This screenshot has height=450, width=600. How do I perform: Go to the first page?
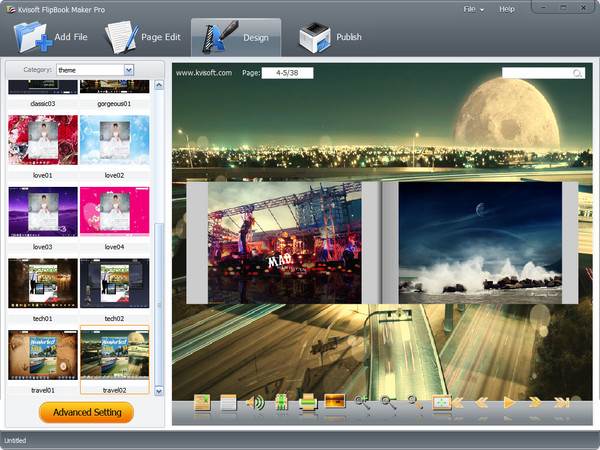point(459,403)
